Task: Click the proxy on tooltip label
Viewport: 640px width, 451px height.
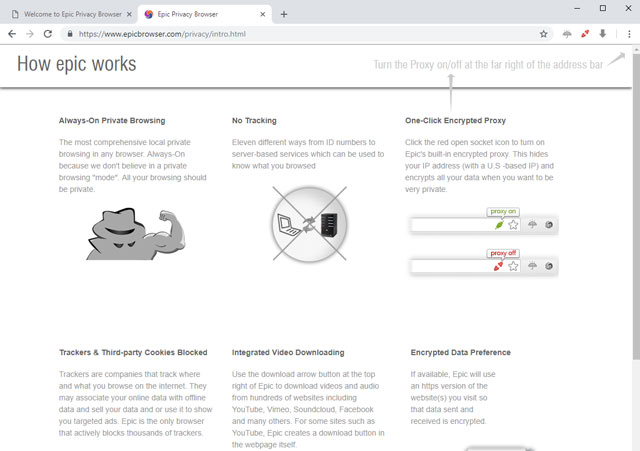Action: pyautogui.click(x=503, y=211)
